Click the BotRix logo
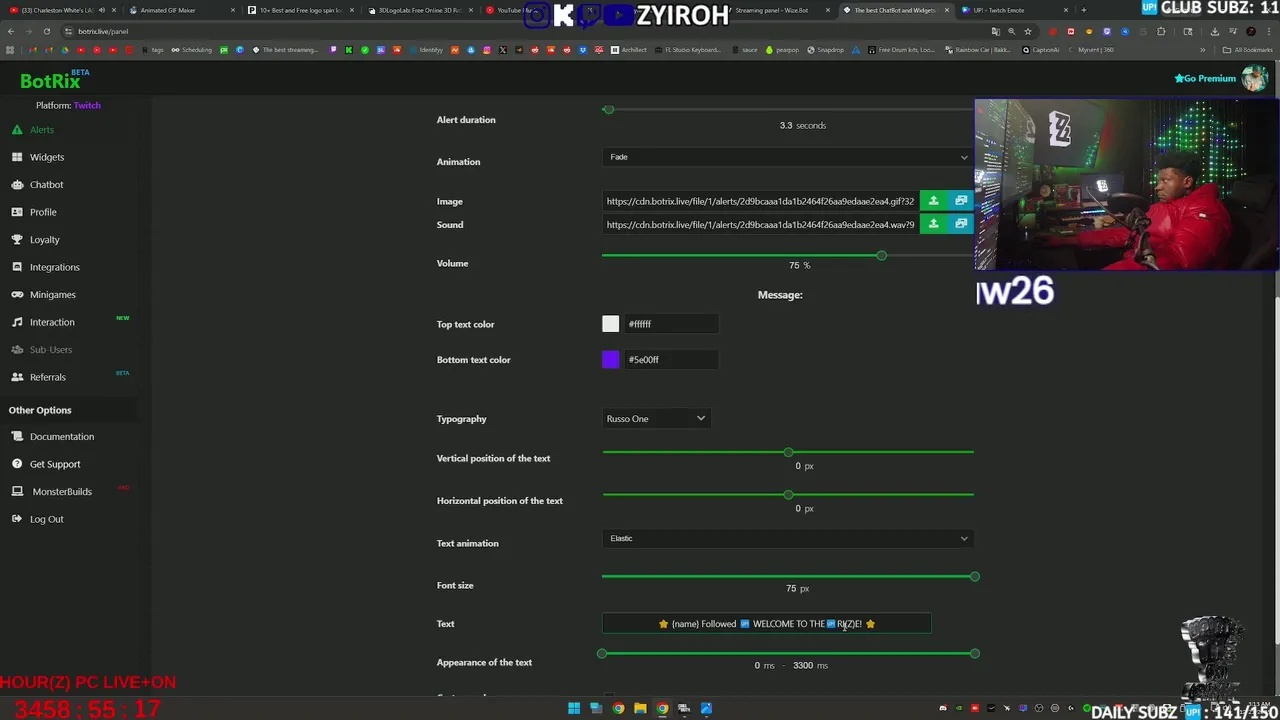Image resolution: width=1280 pixels, height=720 pixels. 50,81
